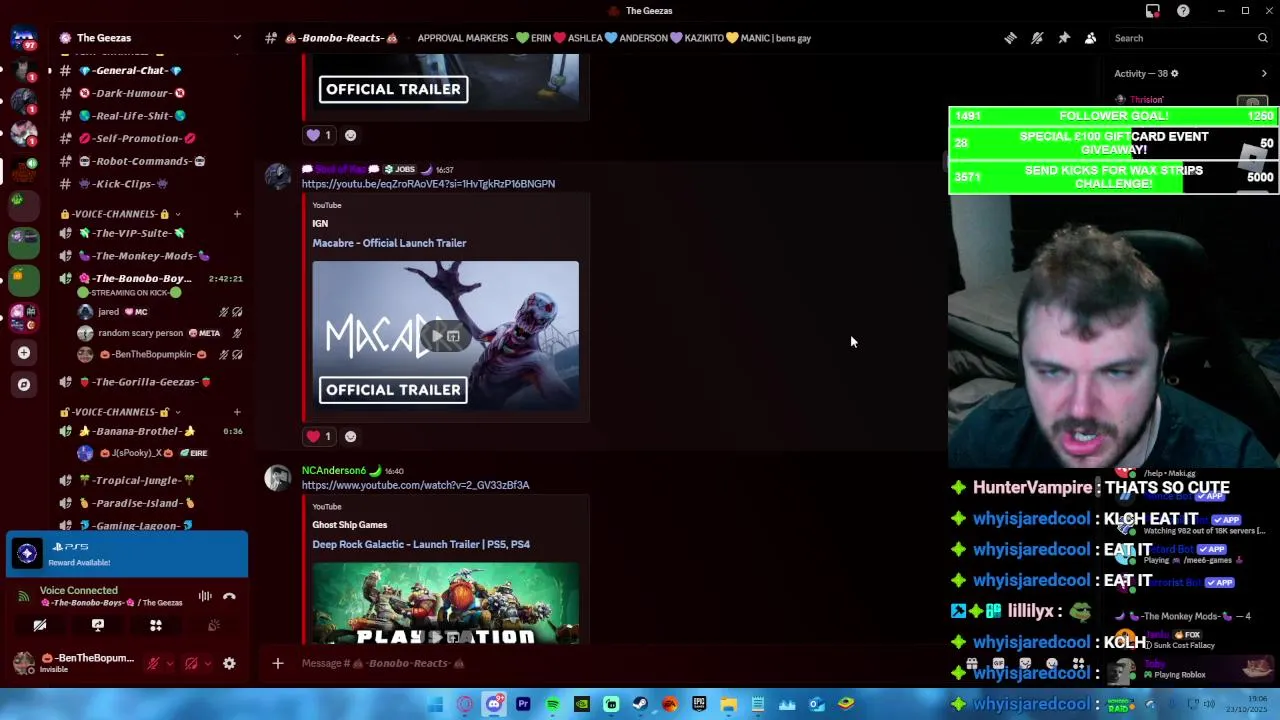Unmute the microphone

[x=153, y=663]
